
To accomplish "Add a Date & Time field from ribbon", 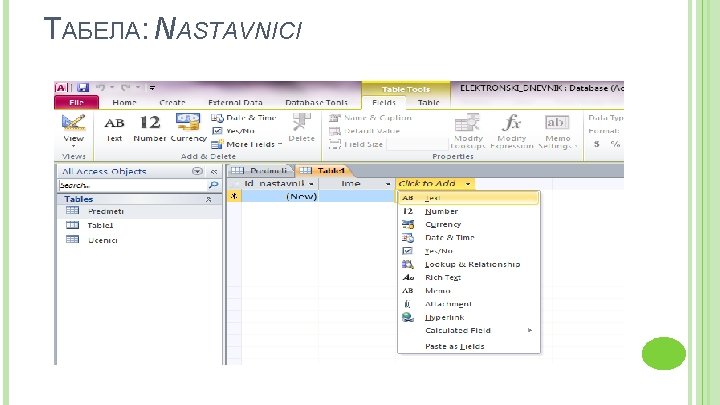I will 243,118.
